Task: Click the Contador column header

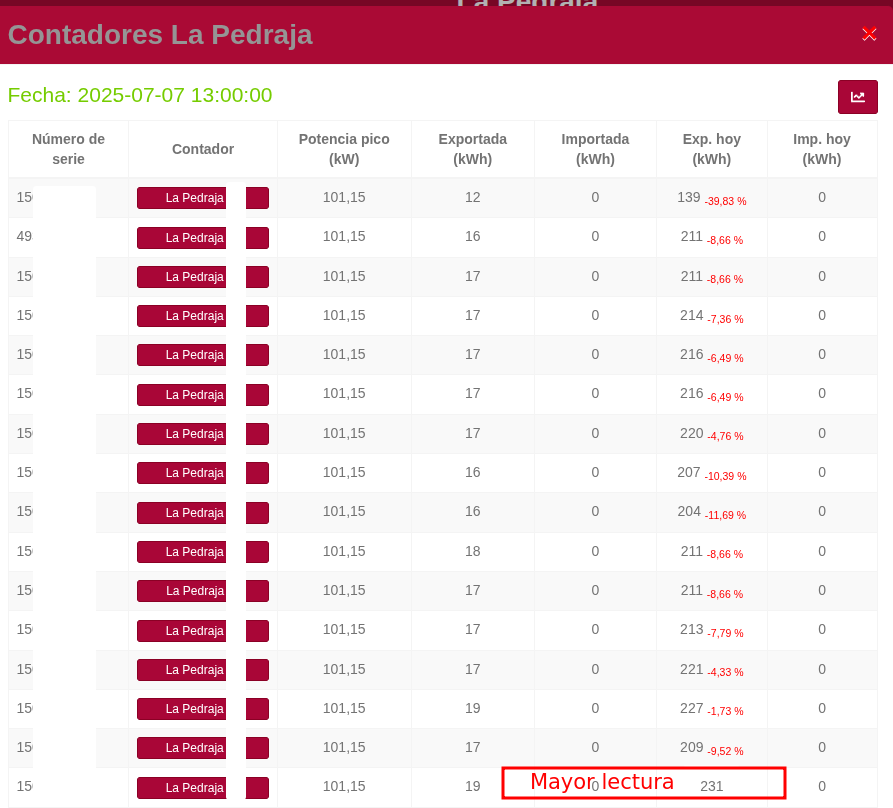Action: click(203, 149)
